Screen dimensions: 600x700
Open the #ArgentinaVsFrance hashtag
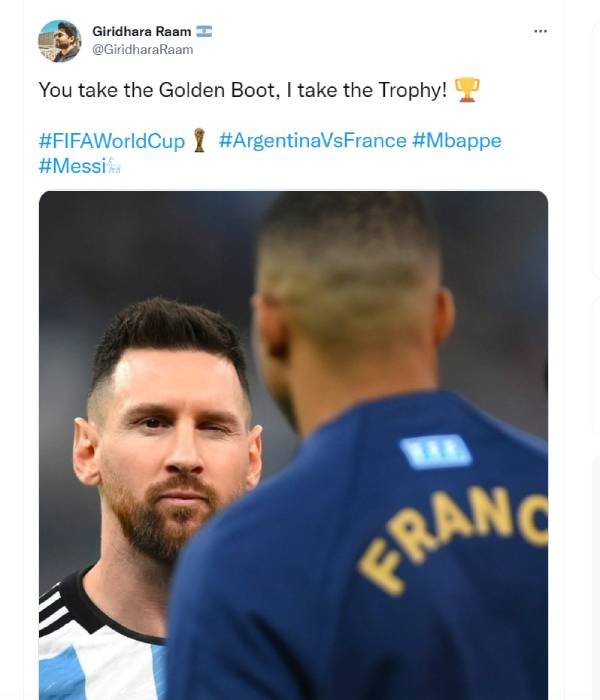click(x=312, y=141)
